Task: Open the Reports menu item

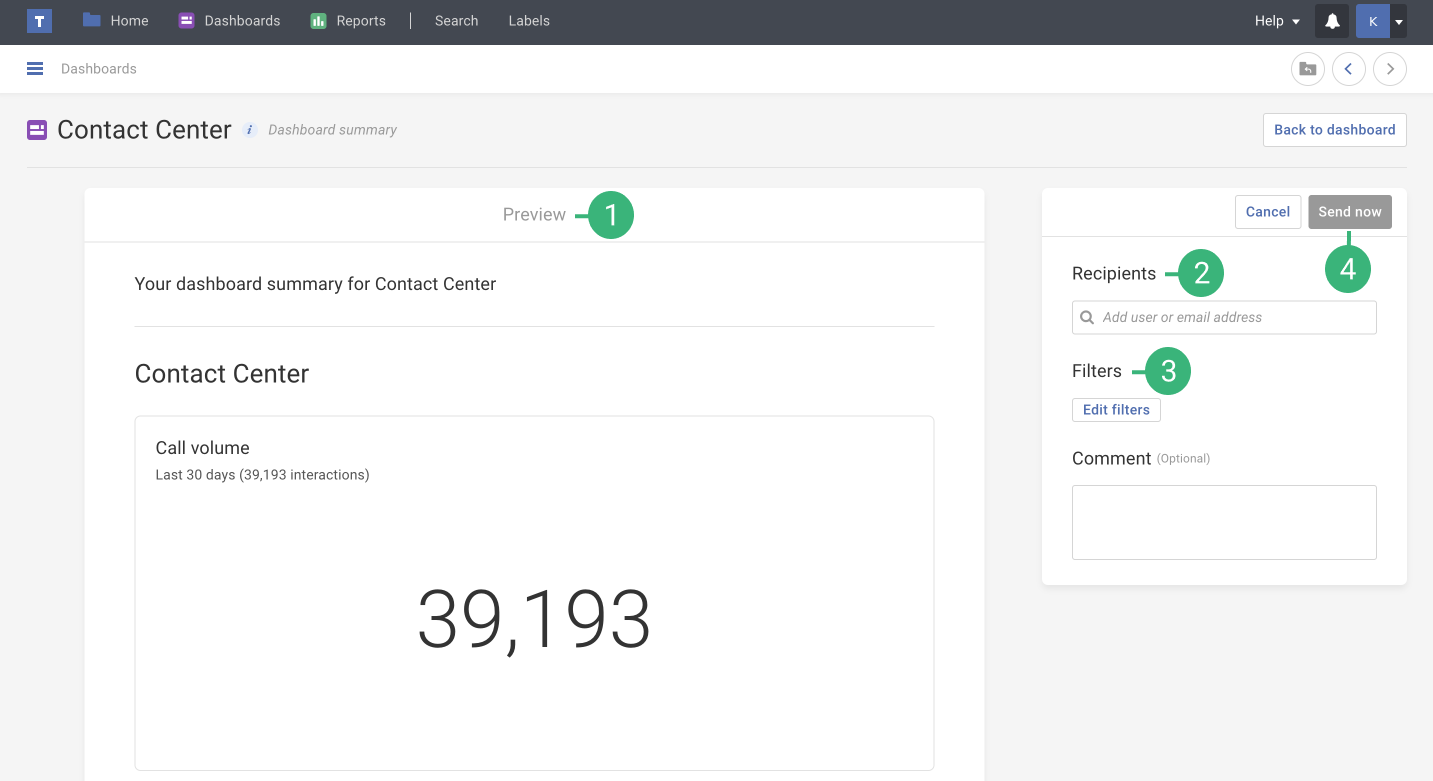Action: [x=348, y=21]
